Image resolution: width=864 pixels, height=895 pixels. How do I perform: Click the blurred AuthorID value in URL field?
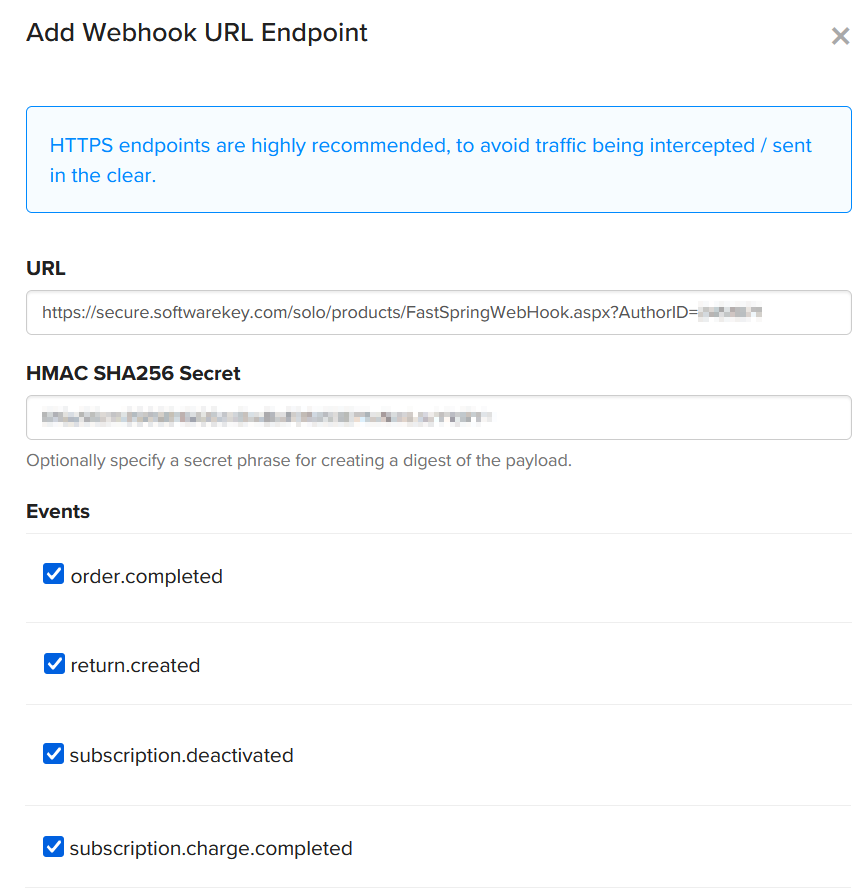(x=730, y=313)
